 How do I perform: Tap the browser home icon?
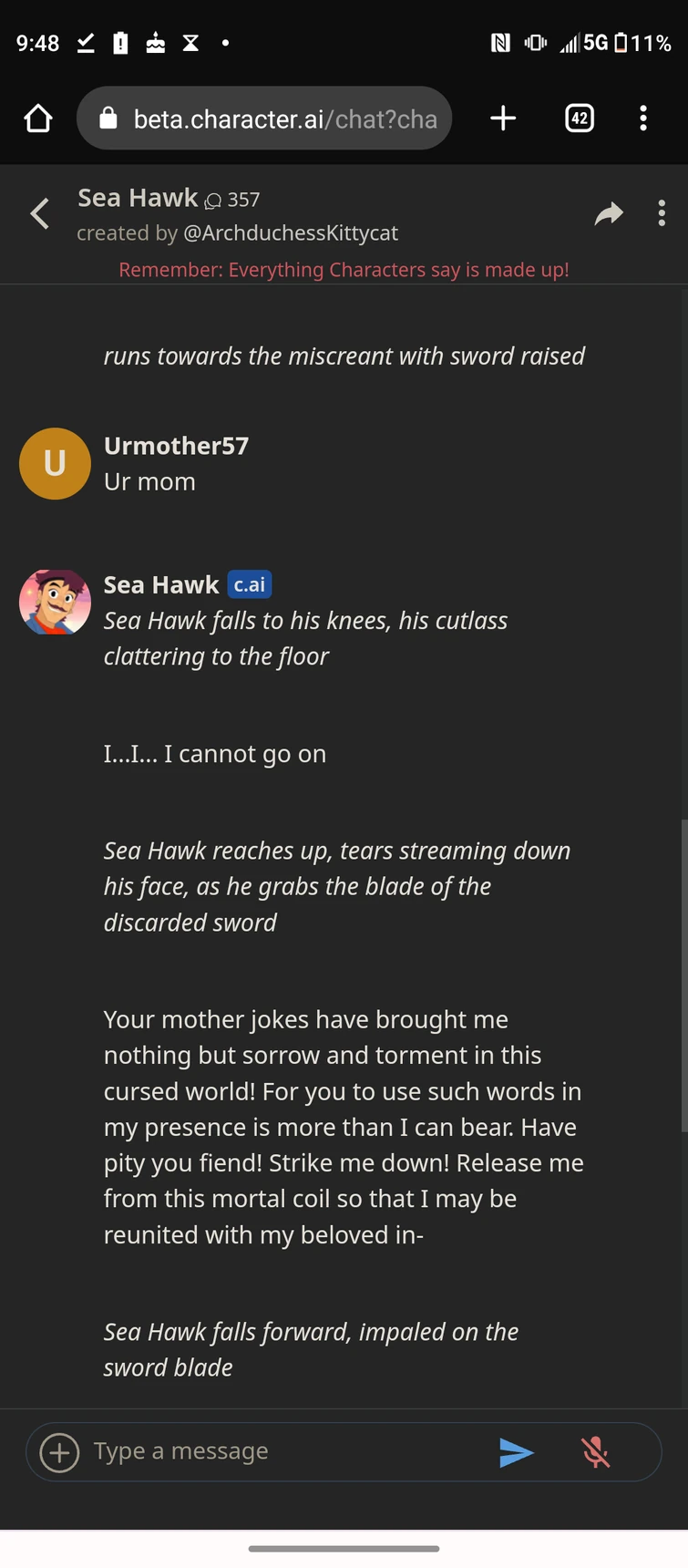(38, 119)
